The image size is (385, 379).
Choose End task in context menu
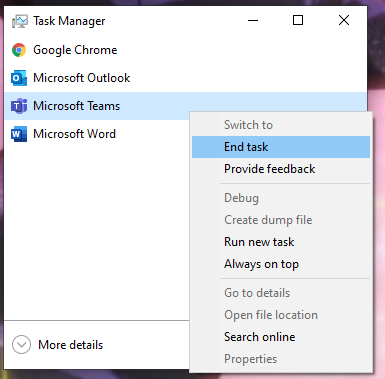(x=281, y=147)
